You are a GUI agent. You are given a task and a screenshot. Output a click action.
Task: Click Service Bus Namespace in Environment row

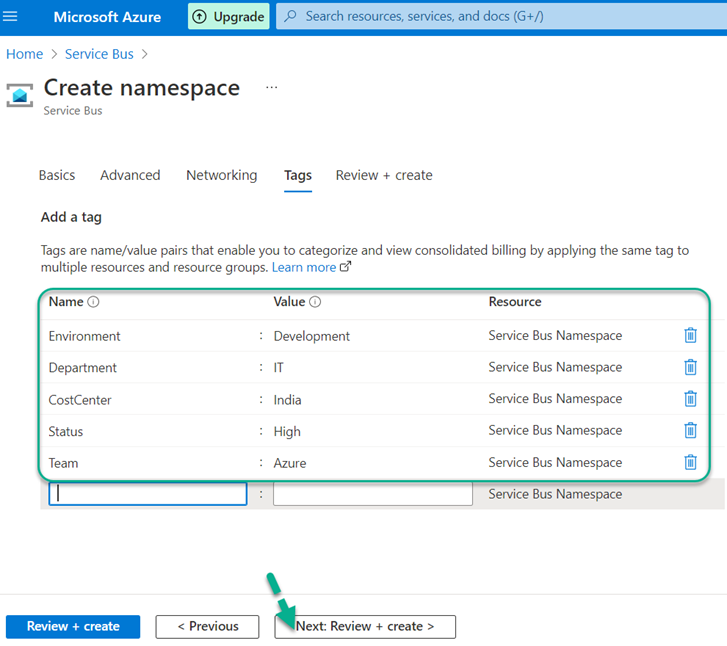555,335
